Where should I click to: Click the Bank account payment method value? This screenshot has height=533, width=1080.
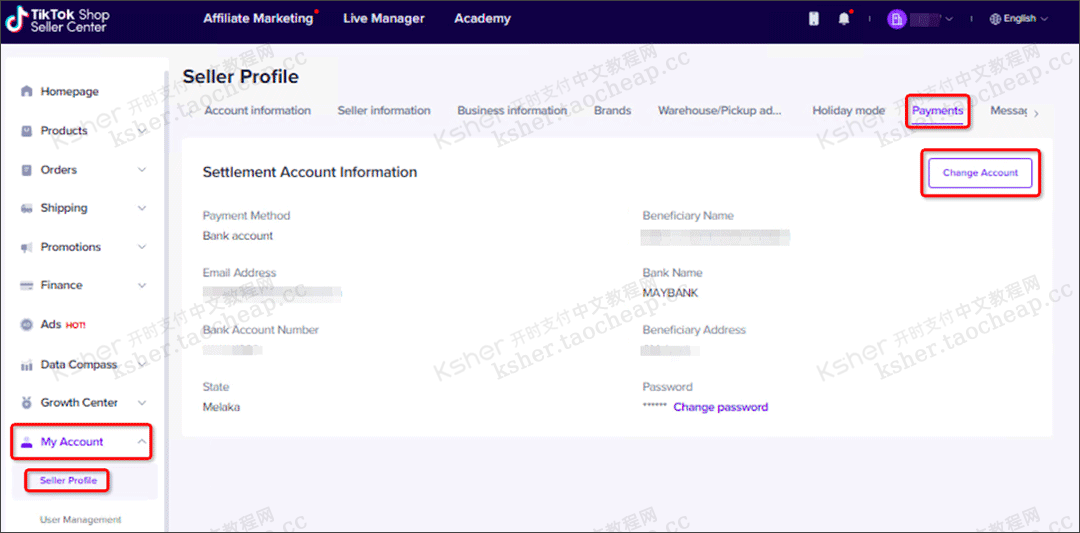point(238,236)
